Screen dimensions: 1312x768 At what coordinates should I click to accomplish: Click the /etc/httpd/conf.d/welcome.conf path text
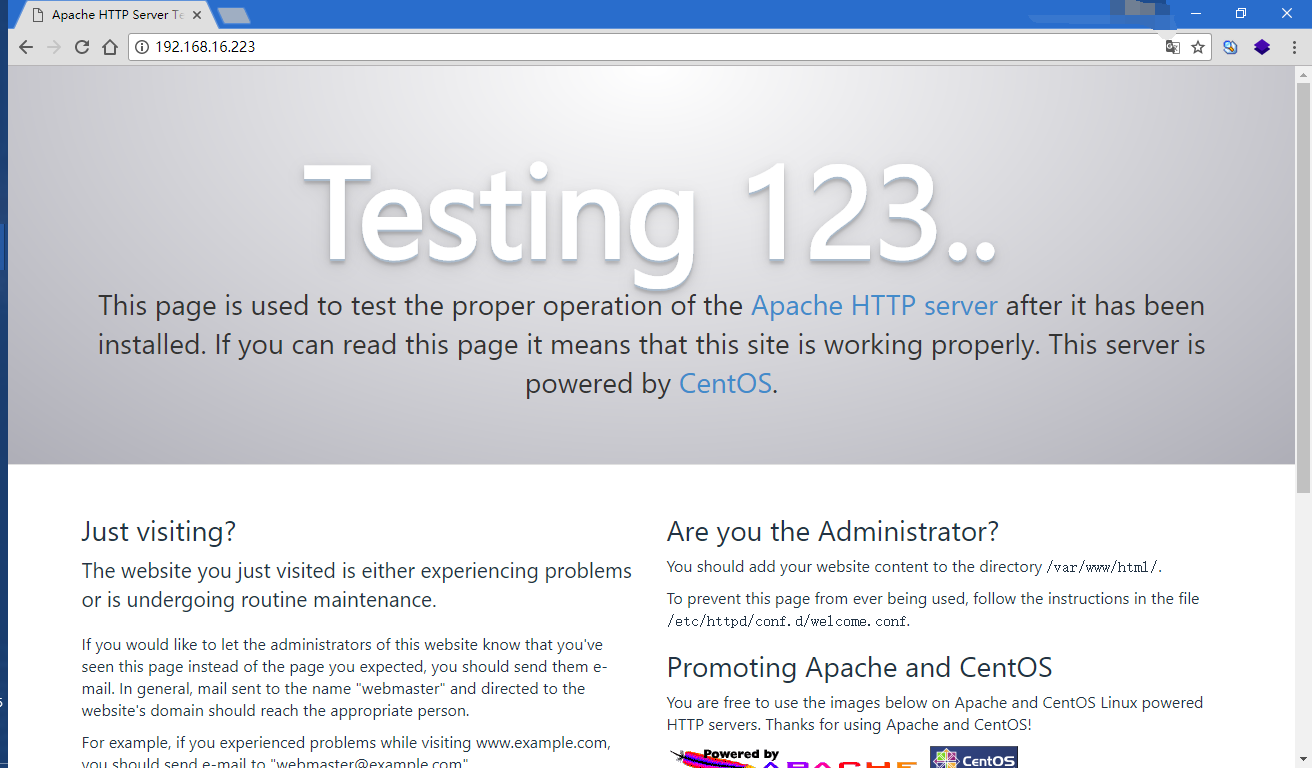point(788,621)
